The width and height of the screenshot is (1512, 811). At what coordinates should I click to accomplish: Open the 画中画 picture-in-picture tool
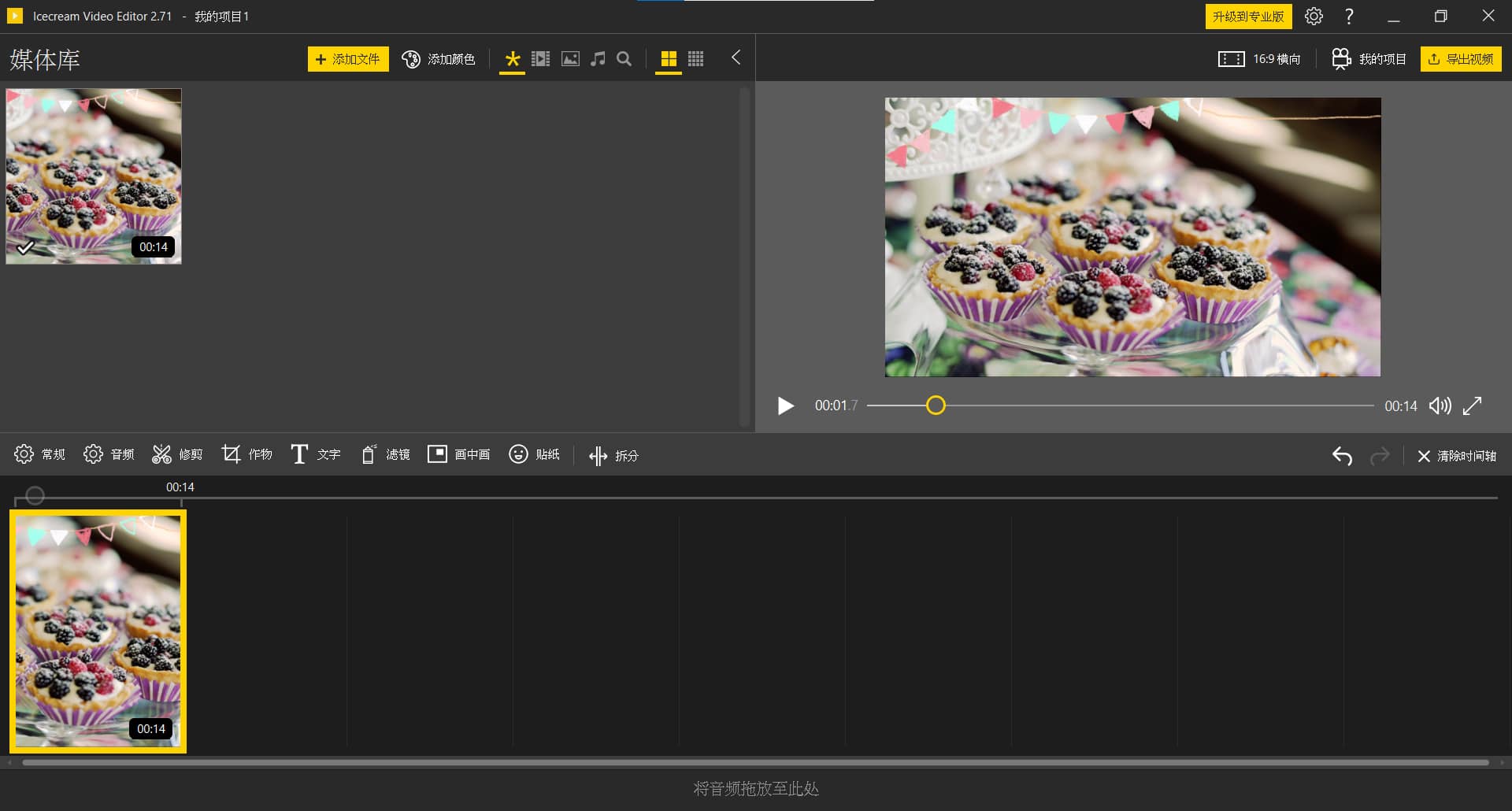(458, 454)
